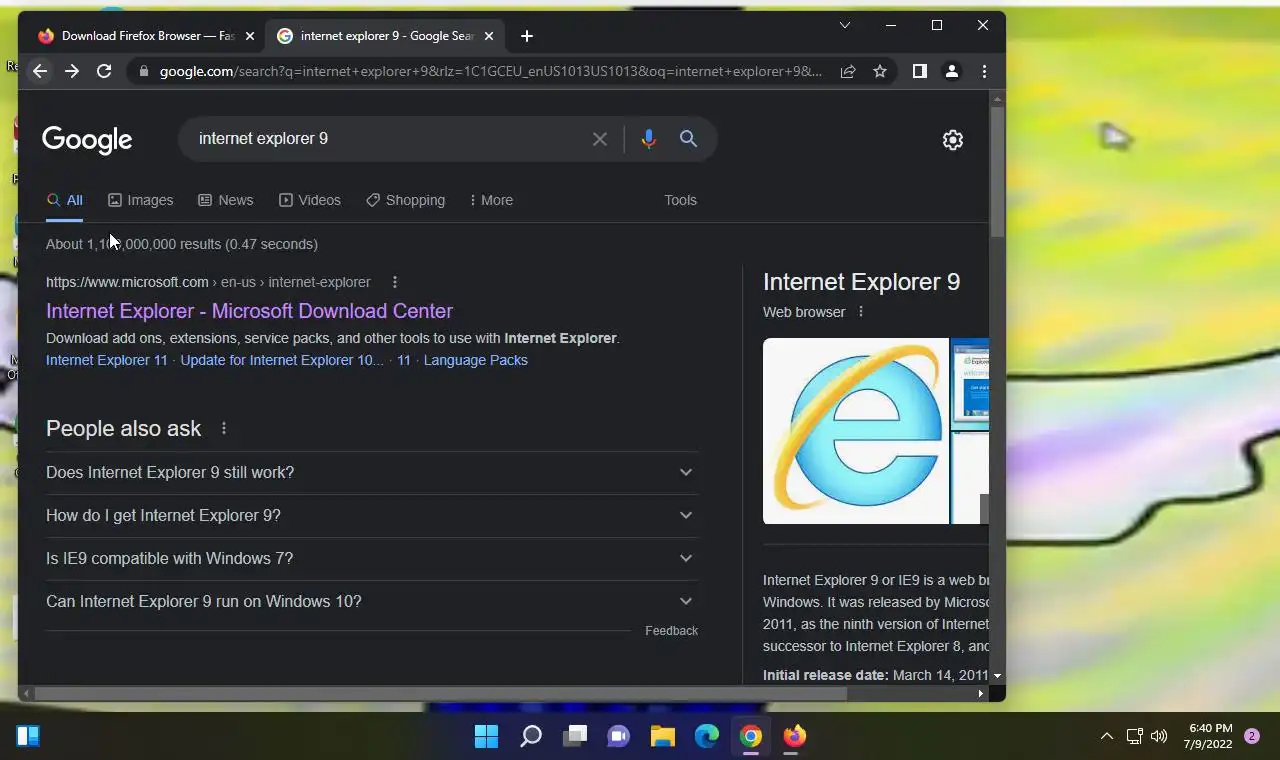Switch to News results tab
This screenshot has width=1280, height=760.
point(225,200)
